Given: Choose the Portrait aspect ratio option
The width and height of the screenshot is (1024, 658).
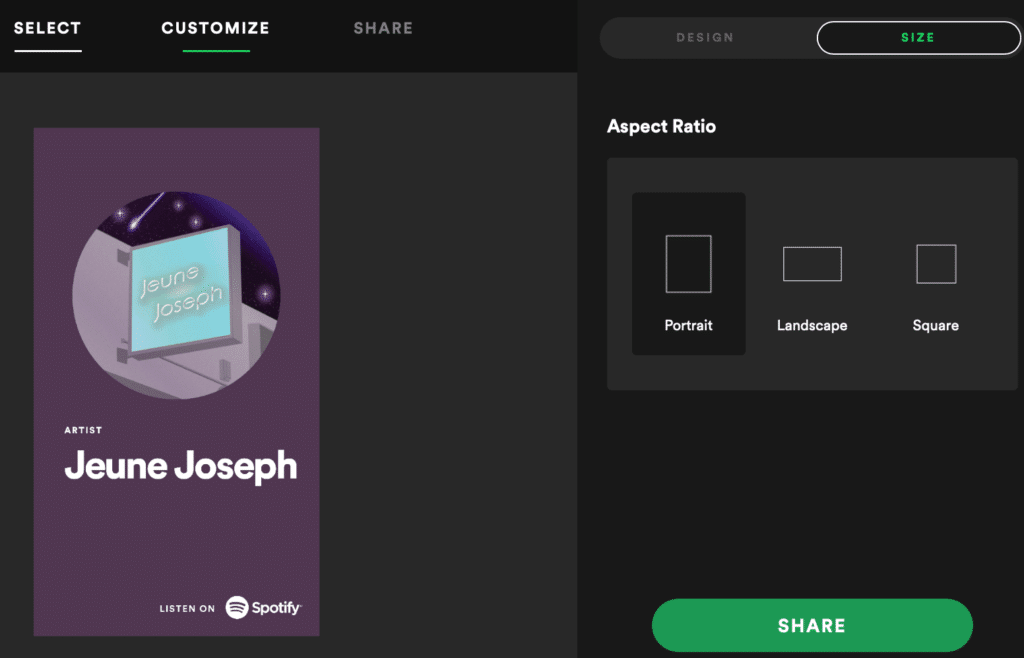Looking at the screenshot, I should coord(688,274).
